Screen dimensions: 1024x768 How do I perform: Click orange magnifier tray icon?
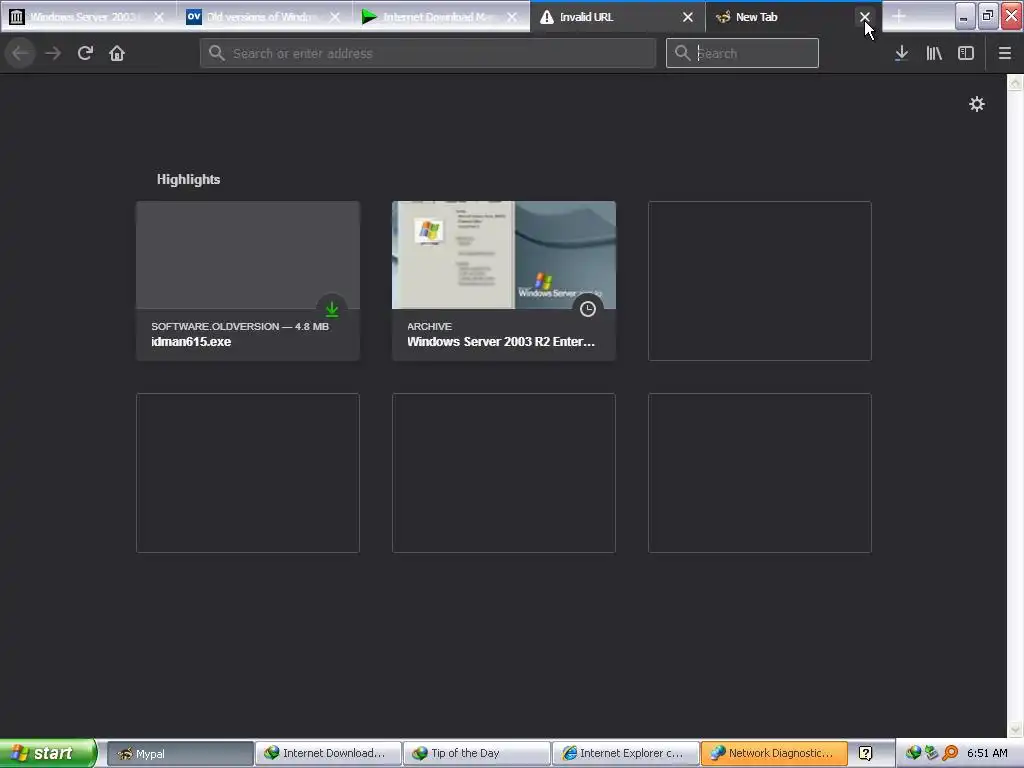[950, 753]
